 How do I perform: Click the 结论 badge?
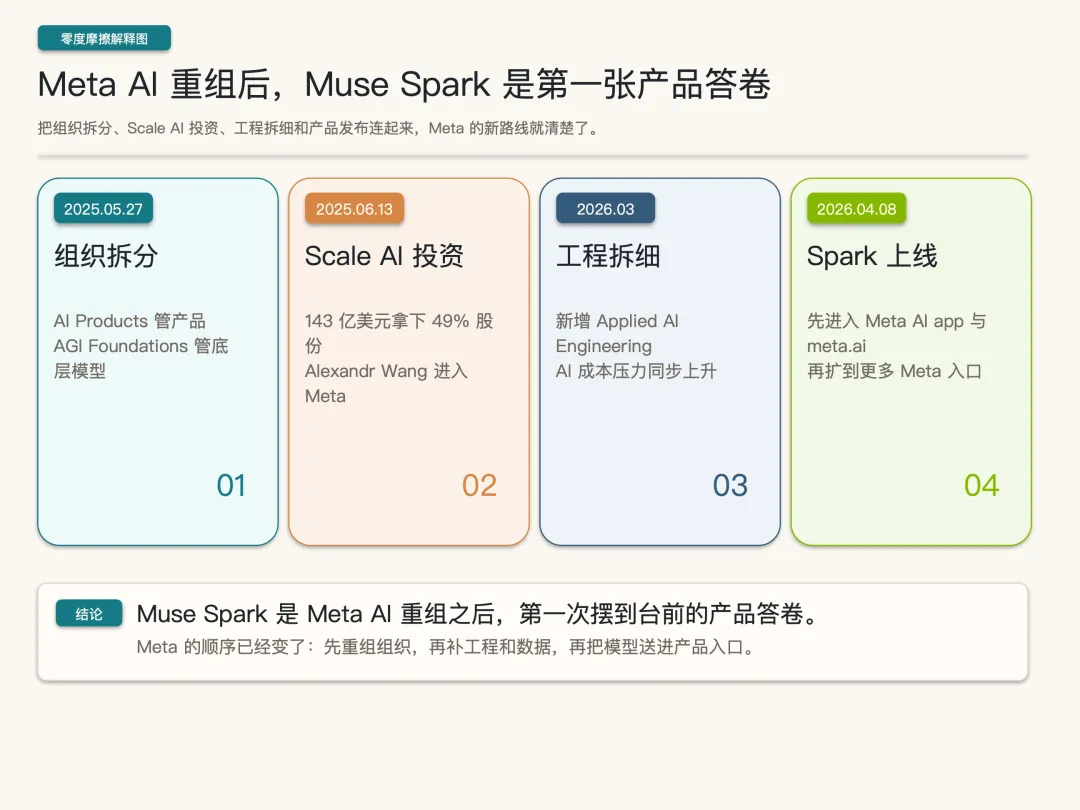click(x=89, y=614)
